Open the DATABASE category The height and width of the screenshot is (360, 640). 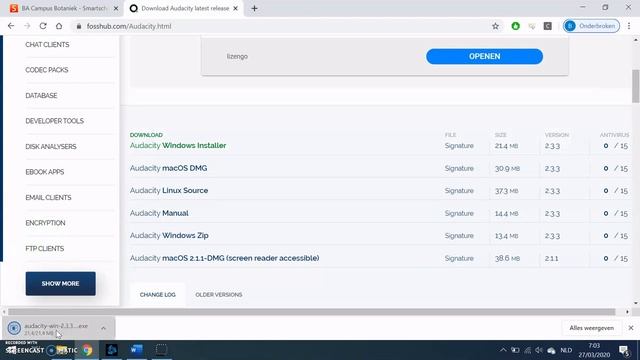tap(41, 96)
